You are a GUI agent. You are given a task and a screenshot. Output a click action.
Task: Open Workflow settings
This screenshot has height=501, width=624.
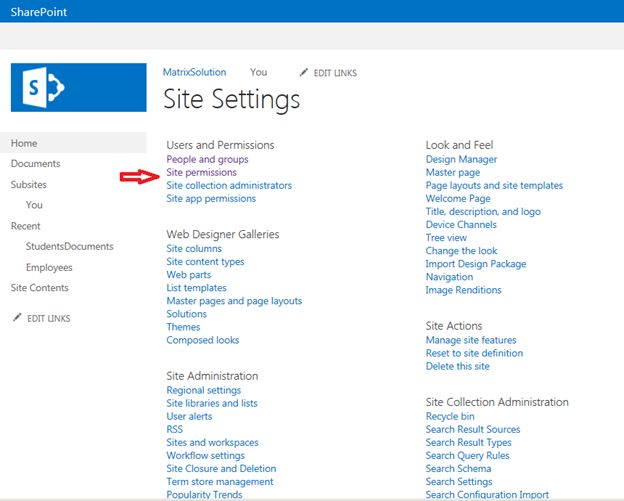[205, 456]
